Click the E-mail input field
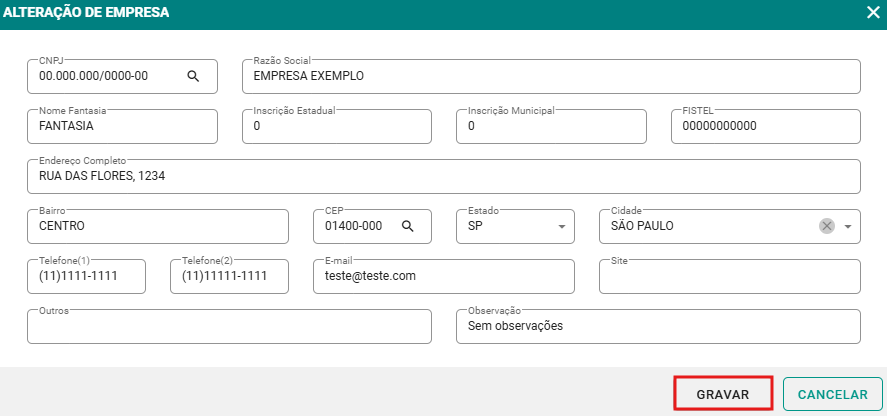Viewport: 887px width, 416px height. (x=443, y=276)
